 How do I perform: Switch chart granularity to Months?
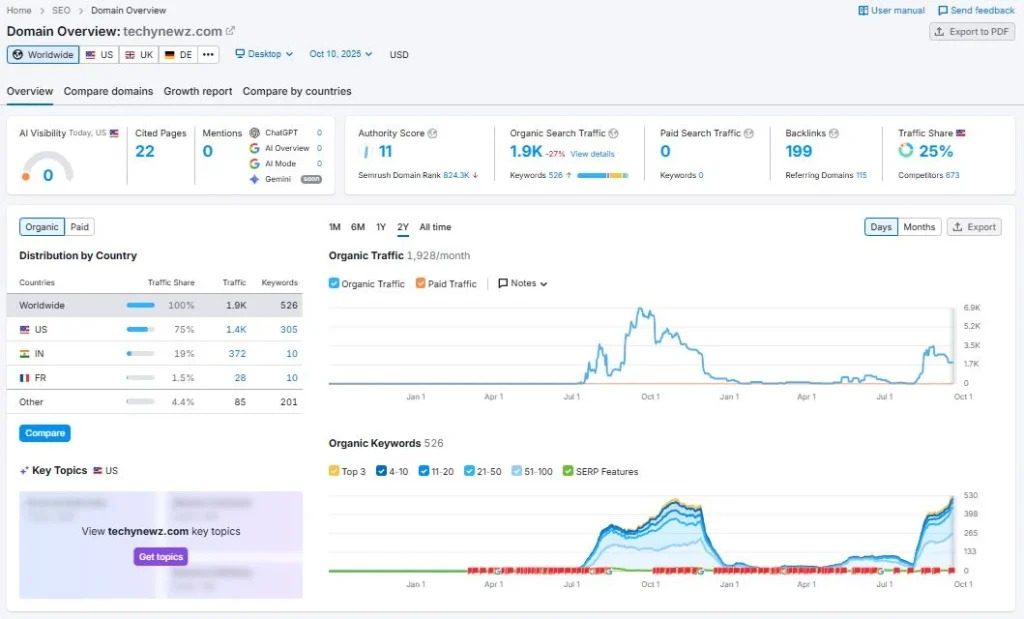point(920,227)
